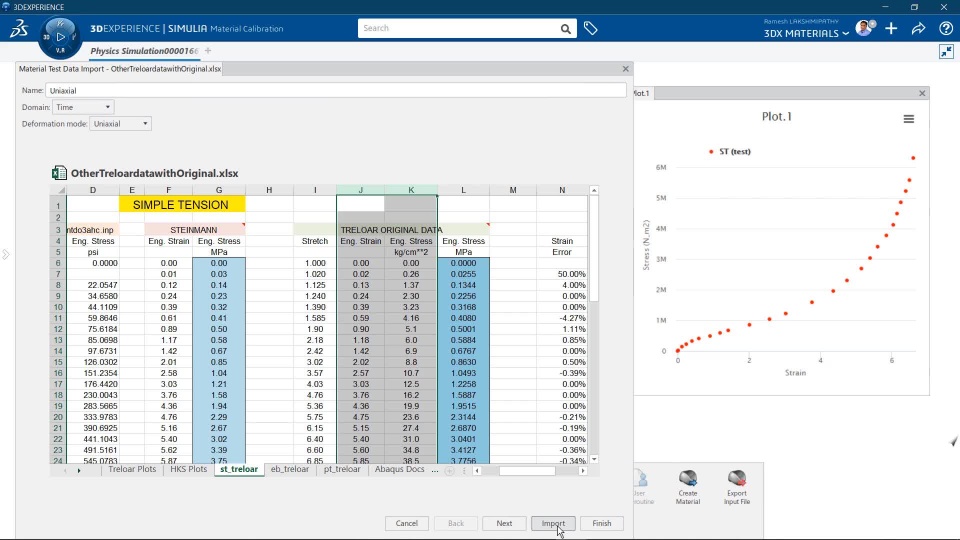Click the cell with value 0.0255

point(463,274)
